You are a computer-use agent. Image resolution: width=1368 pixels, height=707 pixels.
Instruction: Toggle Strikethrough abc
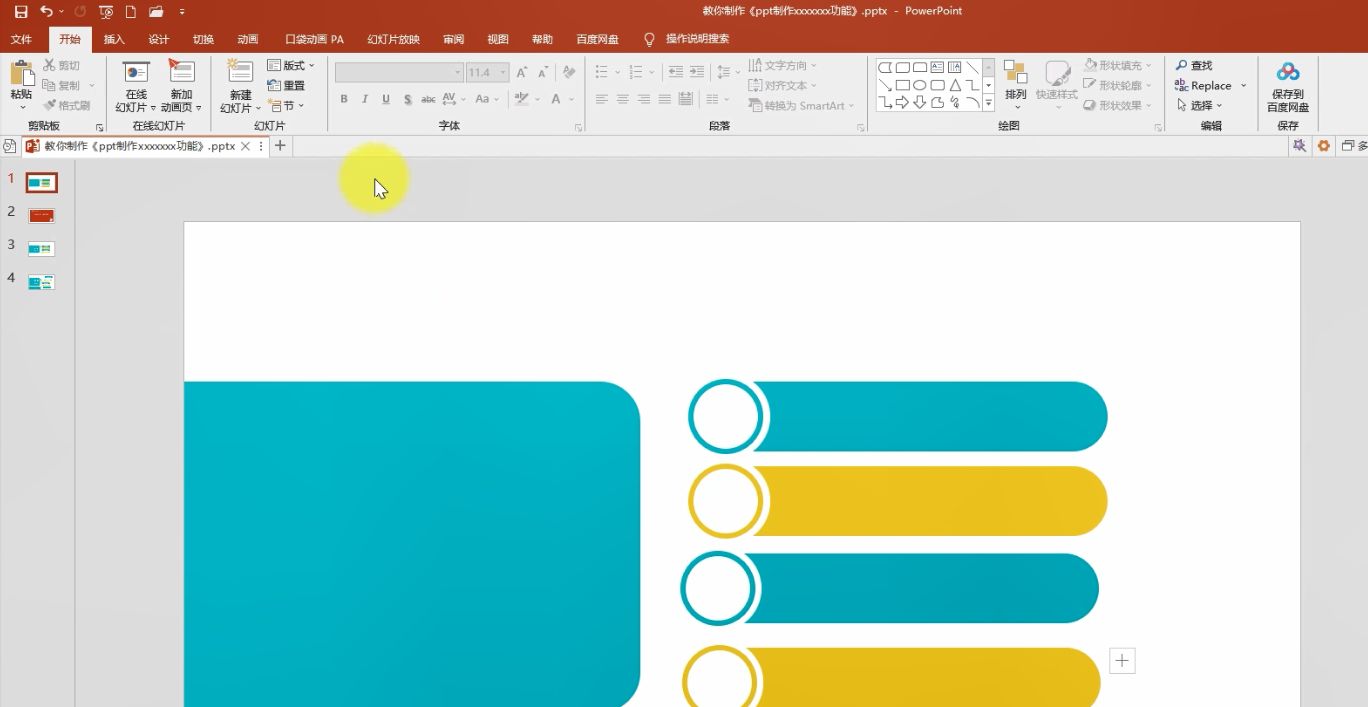click(x=428, y=99)
